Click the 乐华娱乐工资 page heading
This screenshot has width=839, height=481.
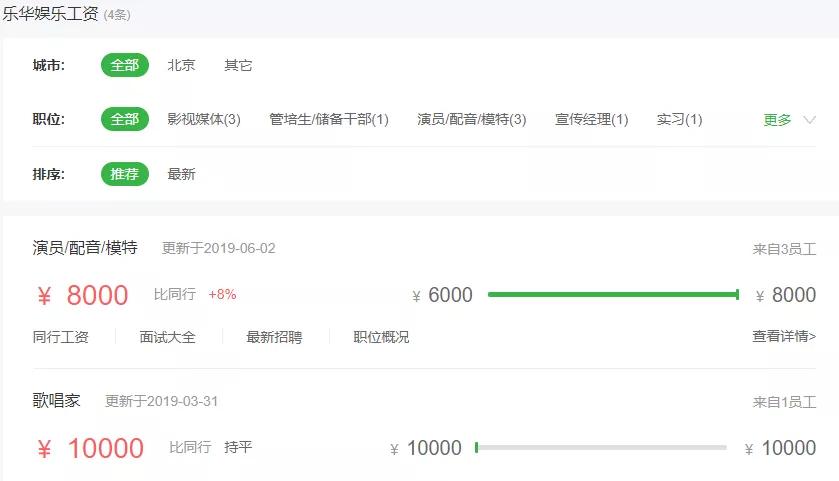[50, 13]
